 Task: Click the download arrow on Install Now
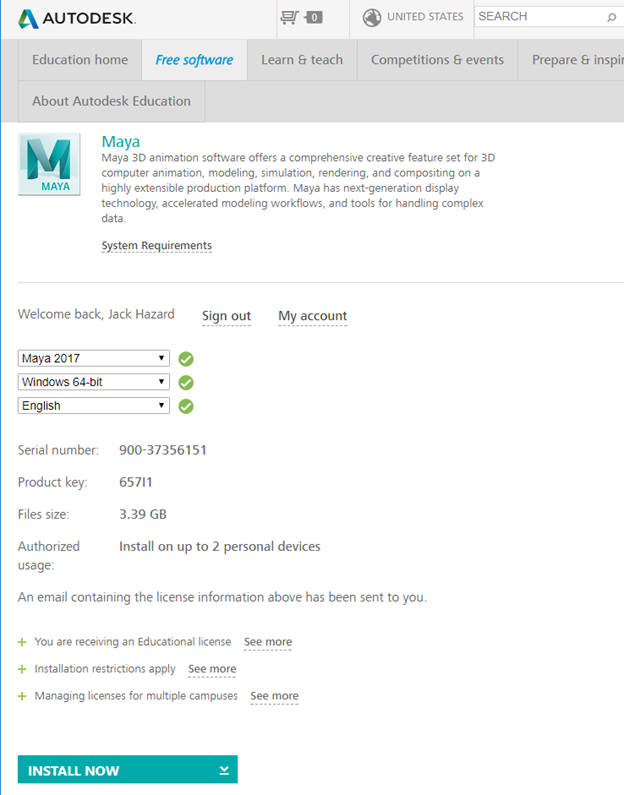point(224,771)
